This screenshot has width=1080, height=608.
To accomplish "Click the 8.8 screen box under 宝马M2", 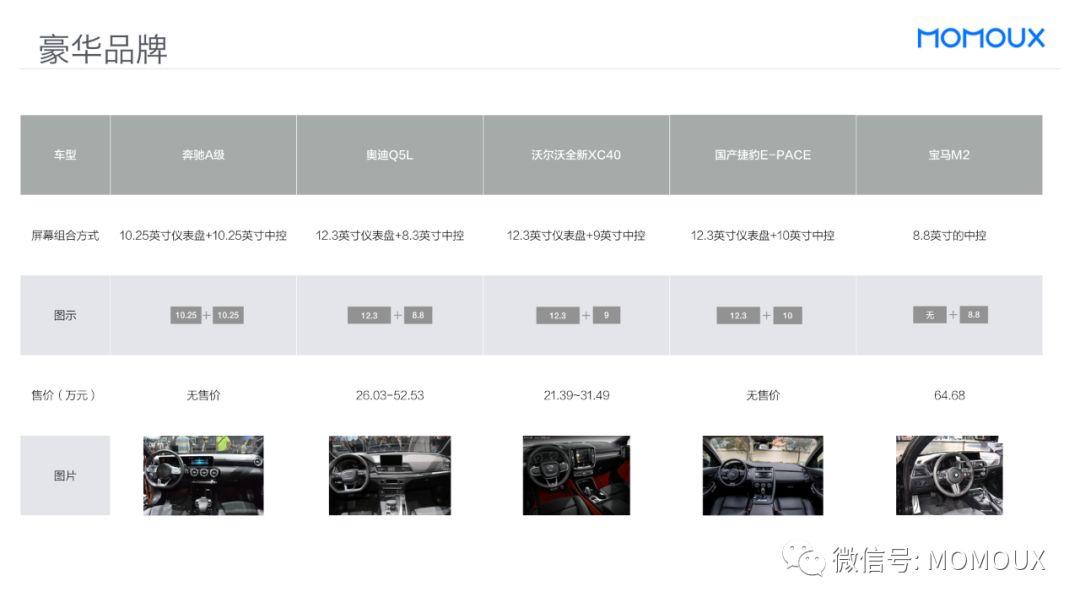I will [x=973, y=315].
